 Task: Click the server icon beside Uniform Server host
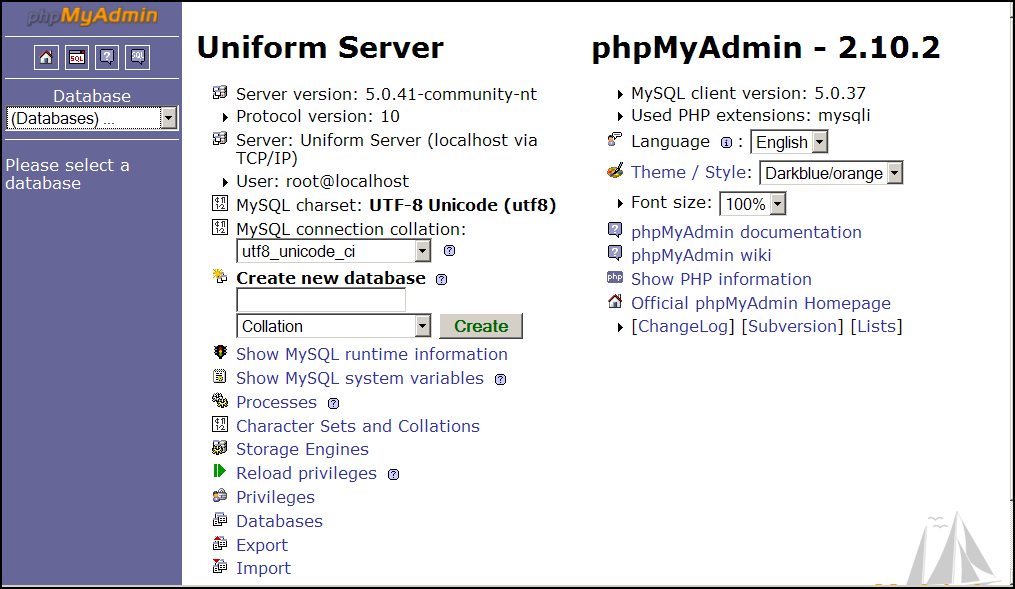[x=220, y=139]
